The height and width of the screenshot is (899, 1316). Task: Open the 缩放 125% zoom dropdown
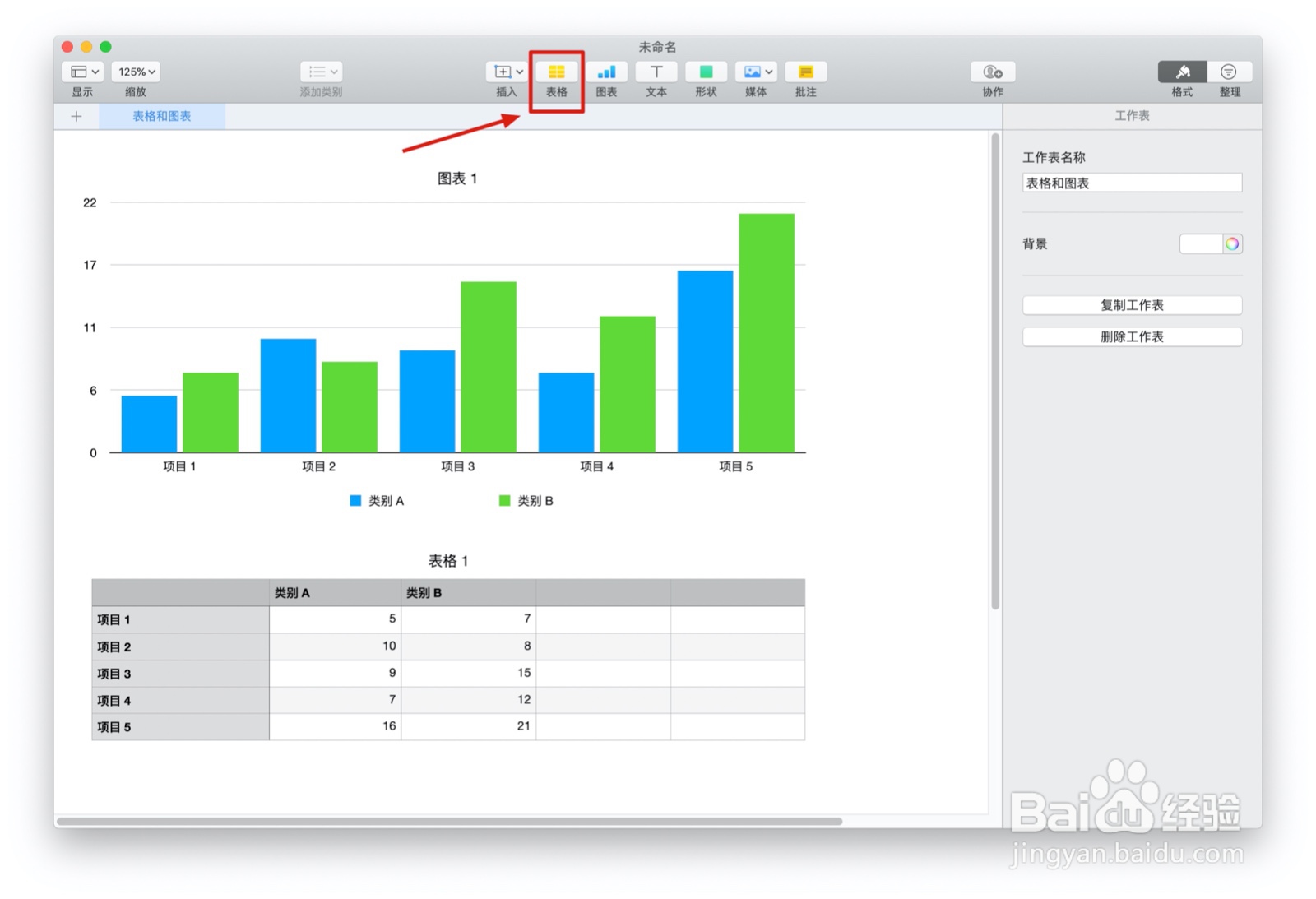point(135,72)
